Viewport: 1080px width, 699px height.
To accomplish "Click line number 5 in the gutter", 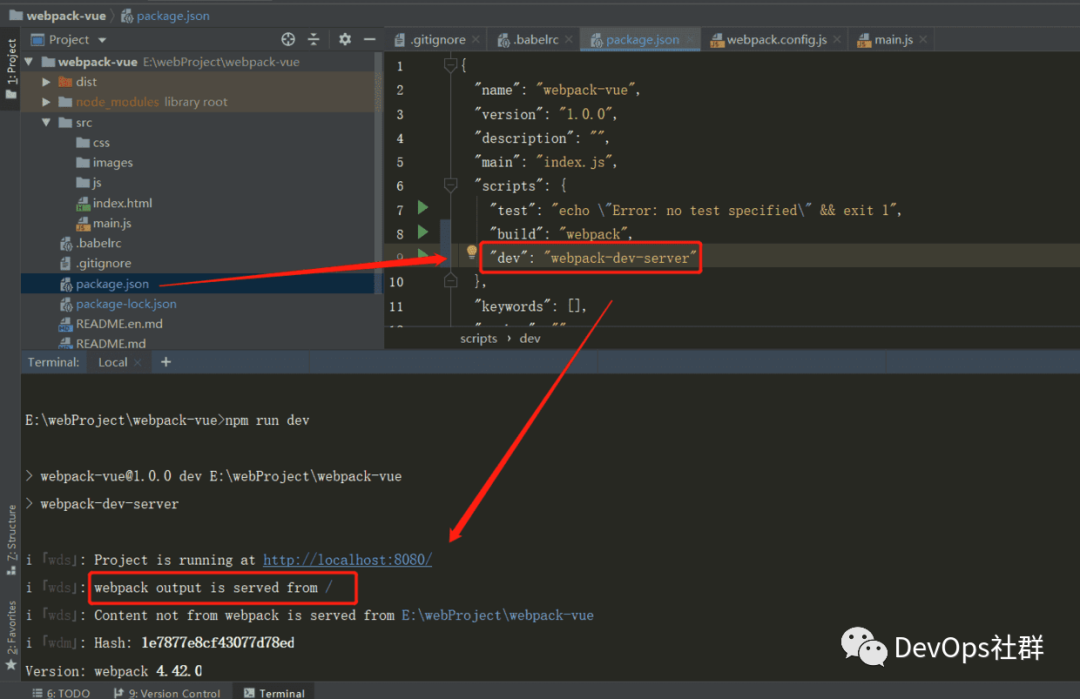I will tap(399, 163).
